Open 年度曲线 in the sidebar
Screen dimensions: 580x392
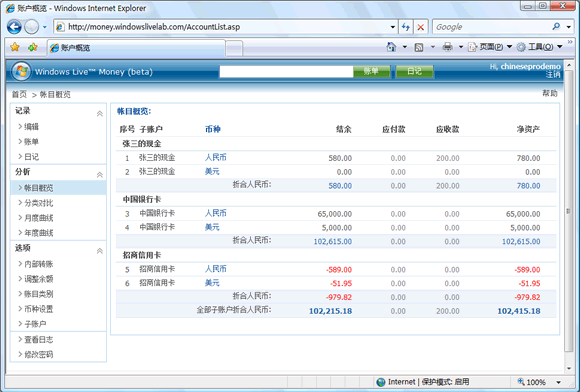coord(39,233)
